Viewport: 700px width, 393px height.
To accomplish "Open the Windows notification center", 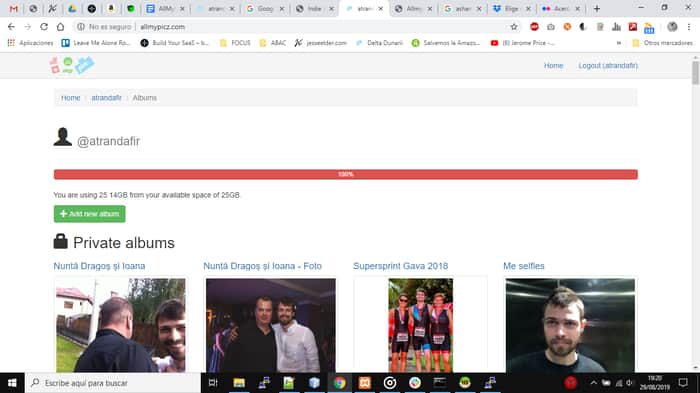I will pos(683,383).
